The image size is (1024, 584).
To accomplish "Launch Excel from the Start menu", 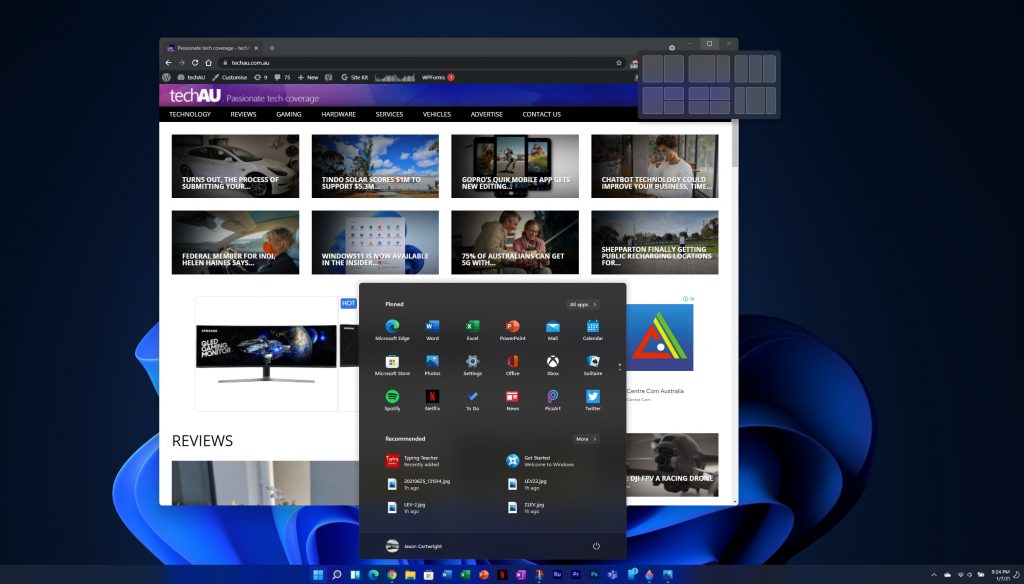I will 472,328.
